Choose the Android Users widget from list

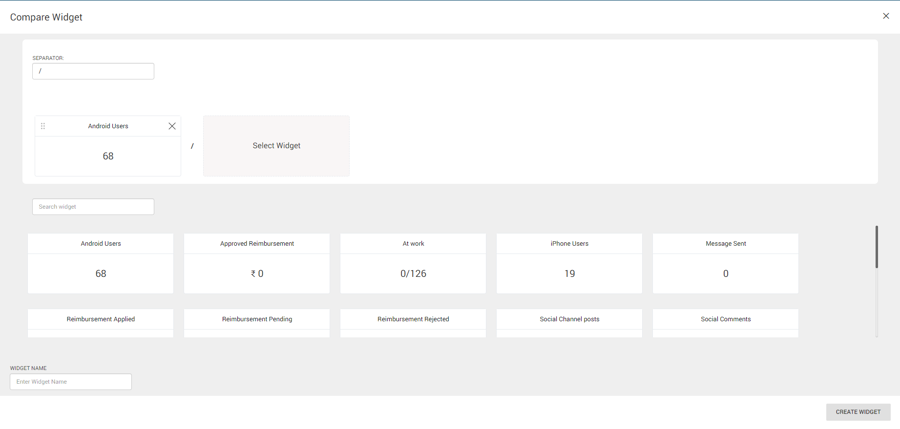(x=100, y=263)
